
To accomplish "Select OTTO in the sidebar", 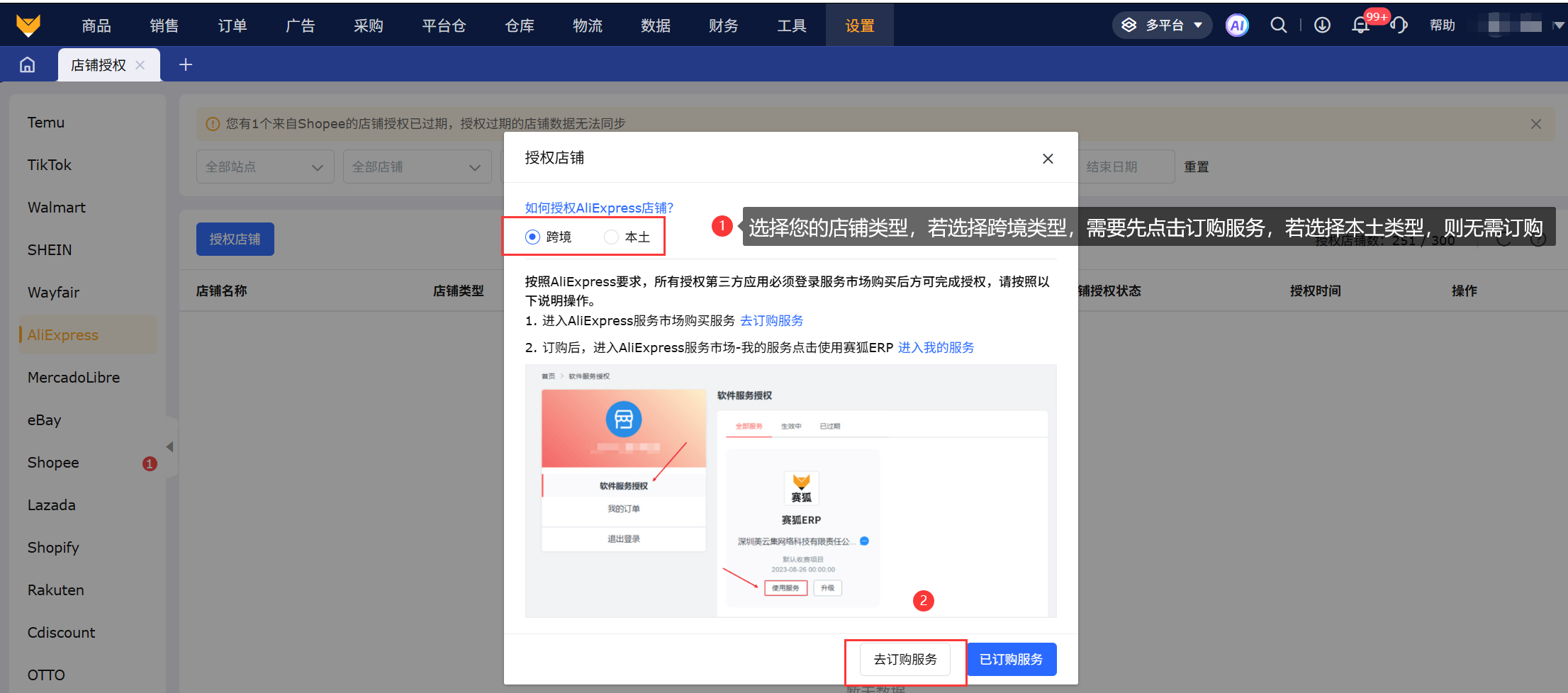I will tap(47, 675).
